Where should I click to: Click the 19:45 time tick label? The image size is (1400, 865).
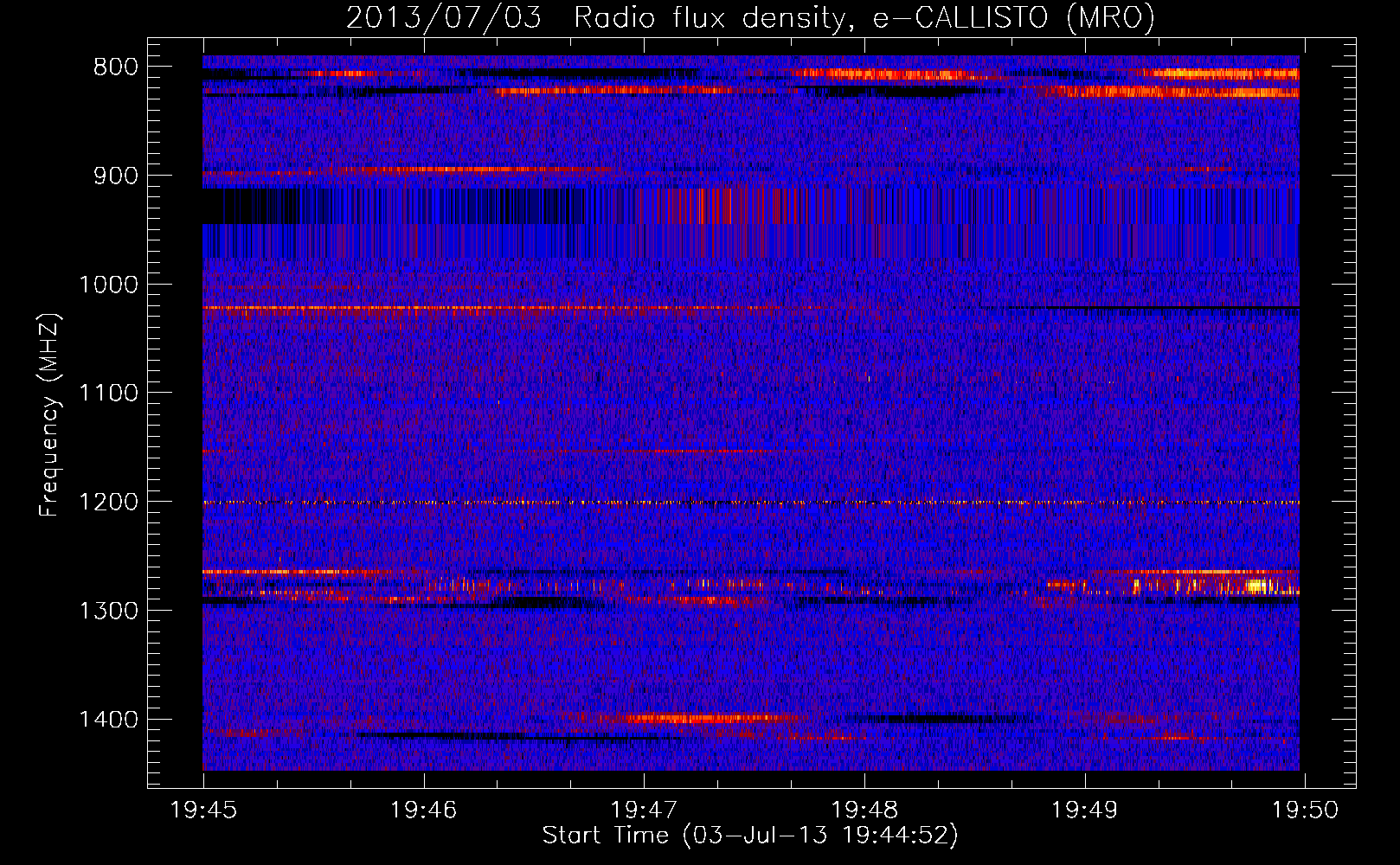tap(203, 811)
